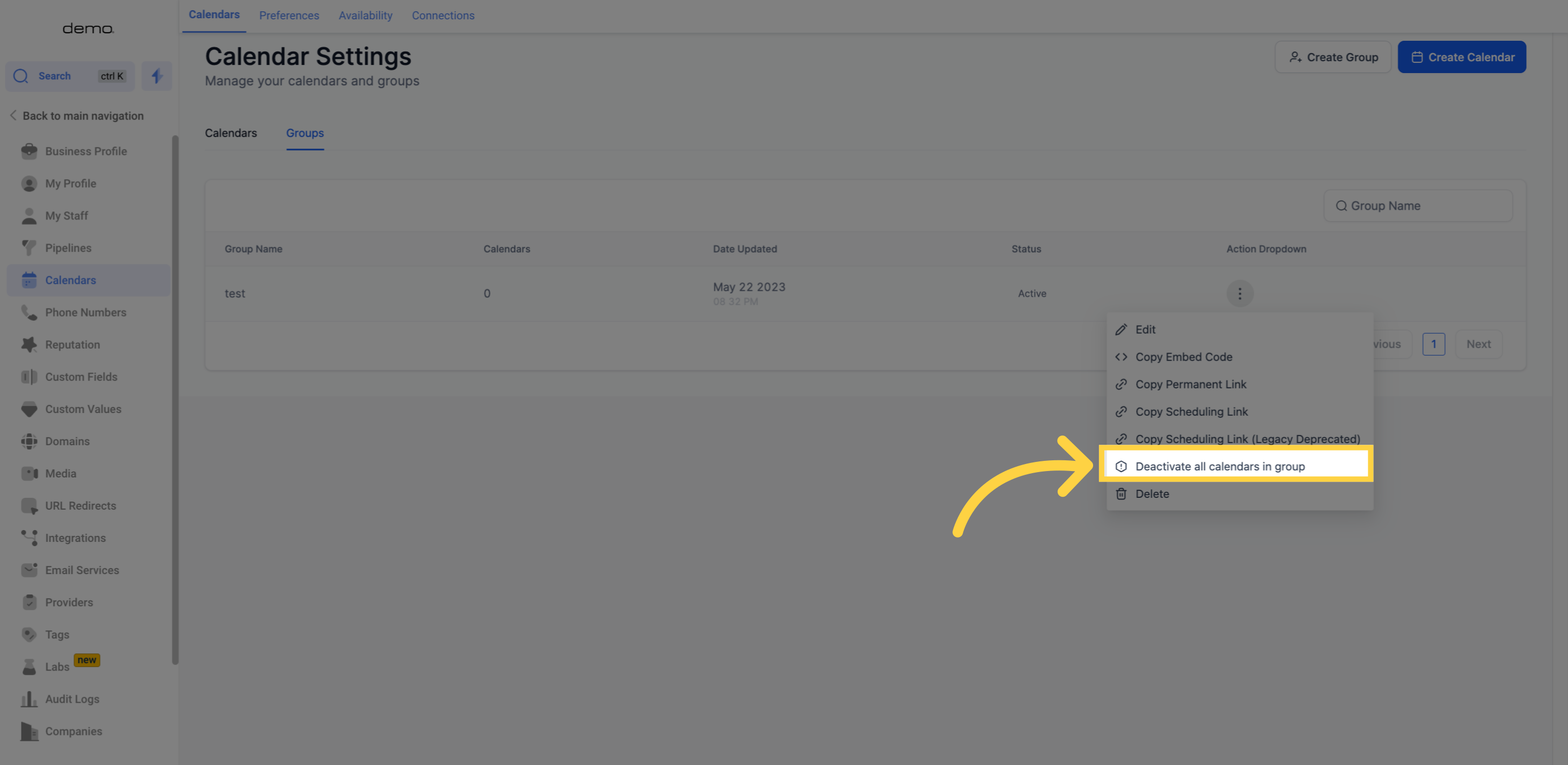
Task: Click the Business Profile briefcase icon
Action: point(28,151)
